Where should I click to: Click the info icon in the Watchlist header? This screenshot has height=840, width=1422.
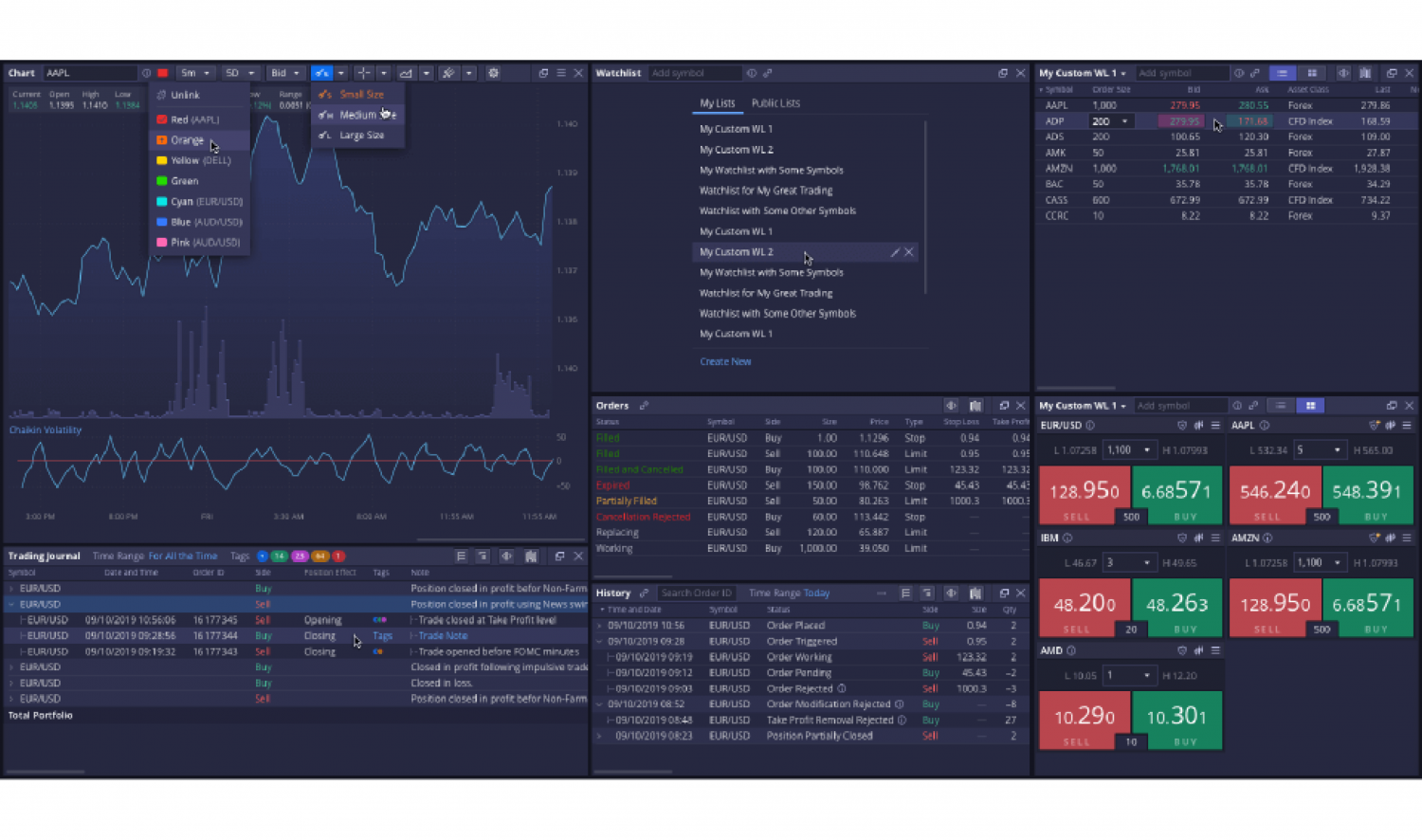tap(751, 72)
